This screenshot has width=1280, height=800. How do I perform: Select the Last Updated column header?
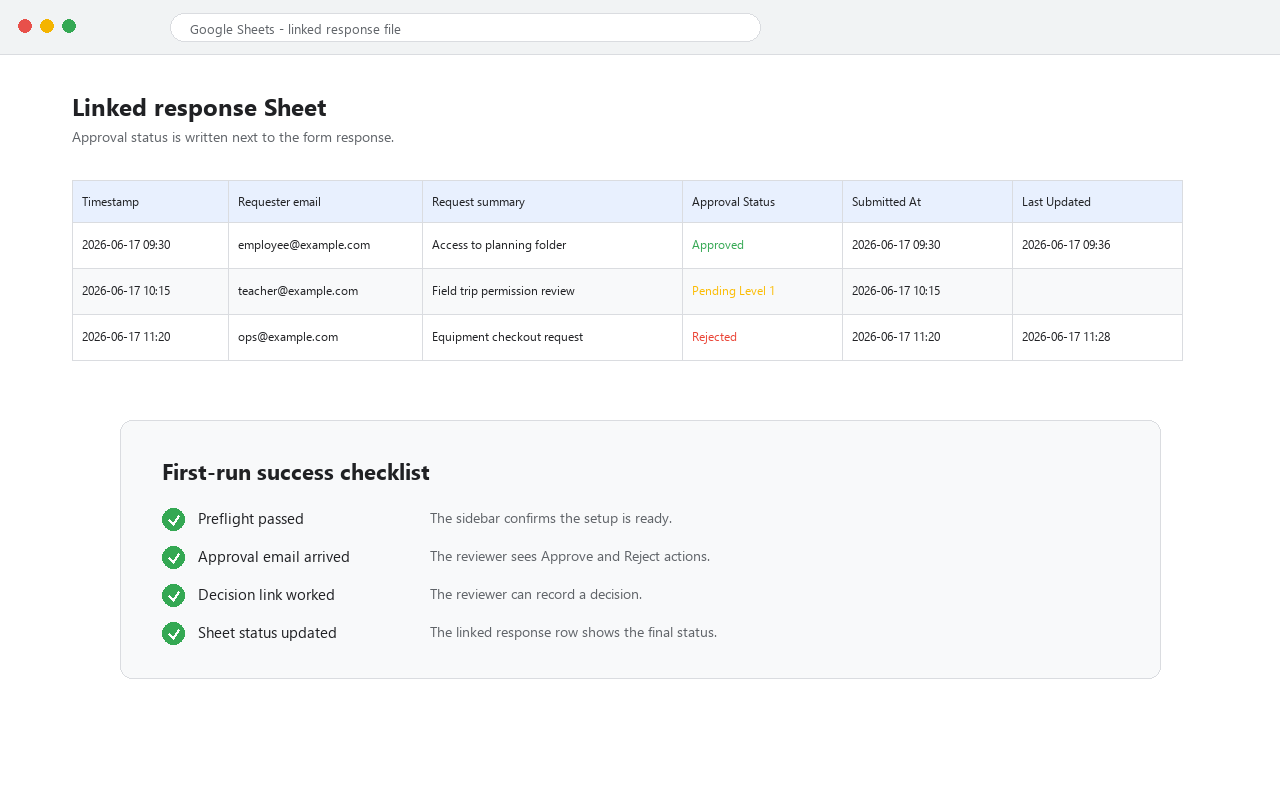pyautogui.click(x=1097, y=202)
